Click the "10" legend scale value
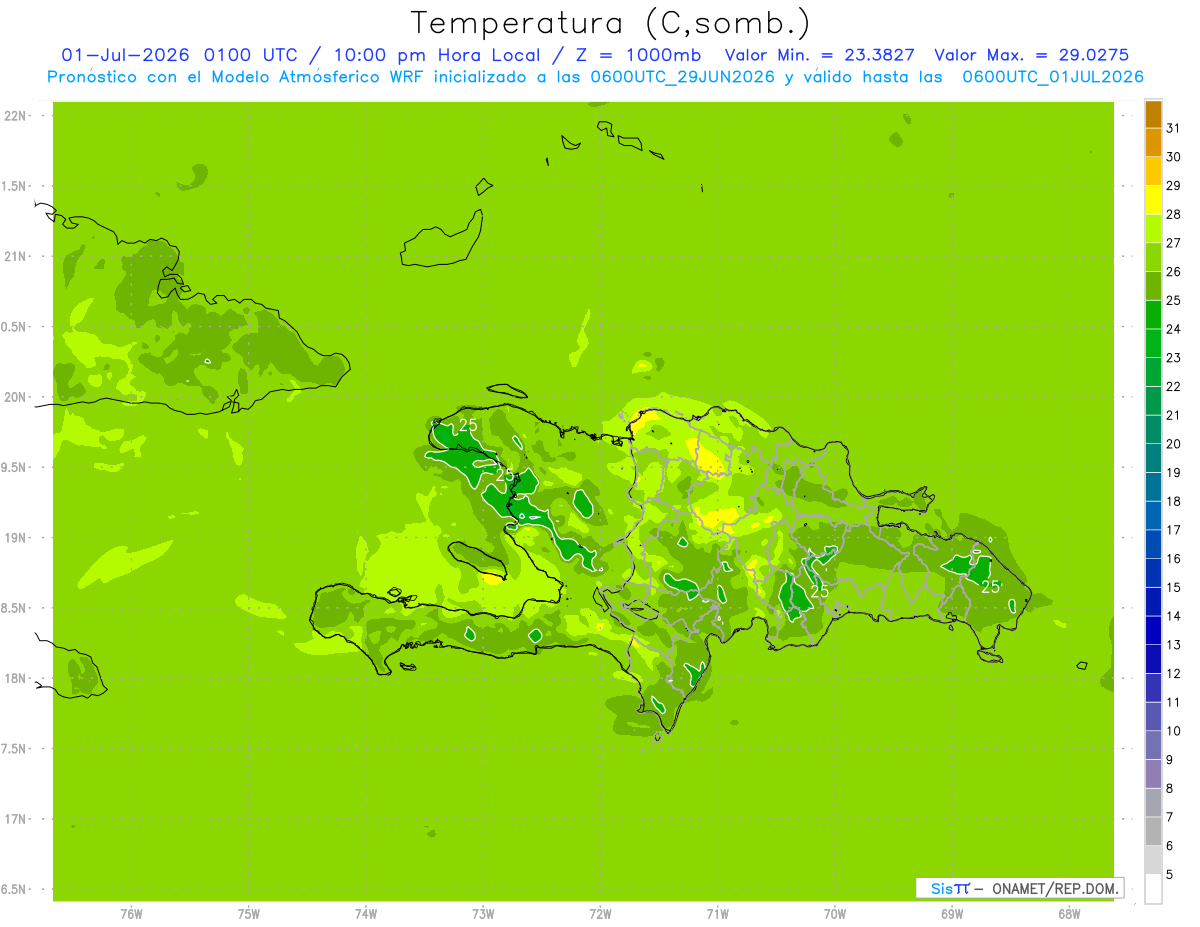The image size is (1200, 927). tap(1173, 731)
